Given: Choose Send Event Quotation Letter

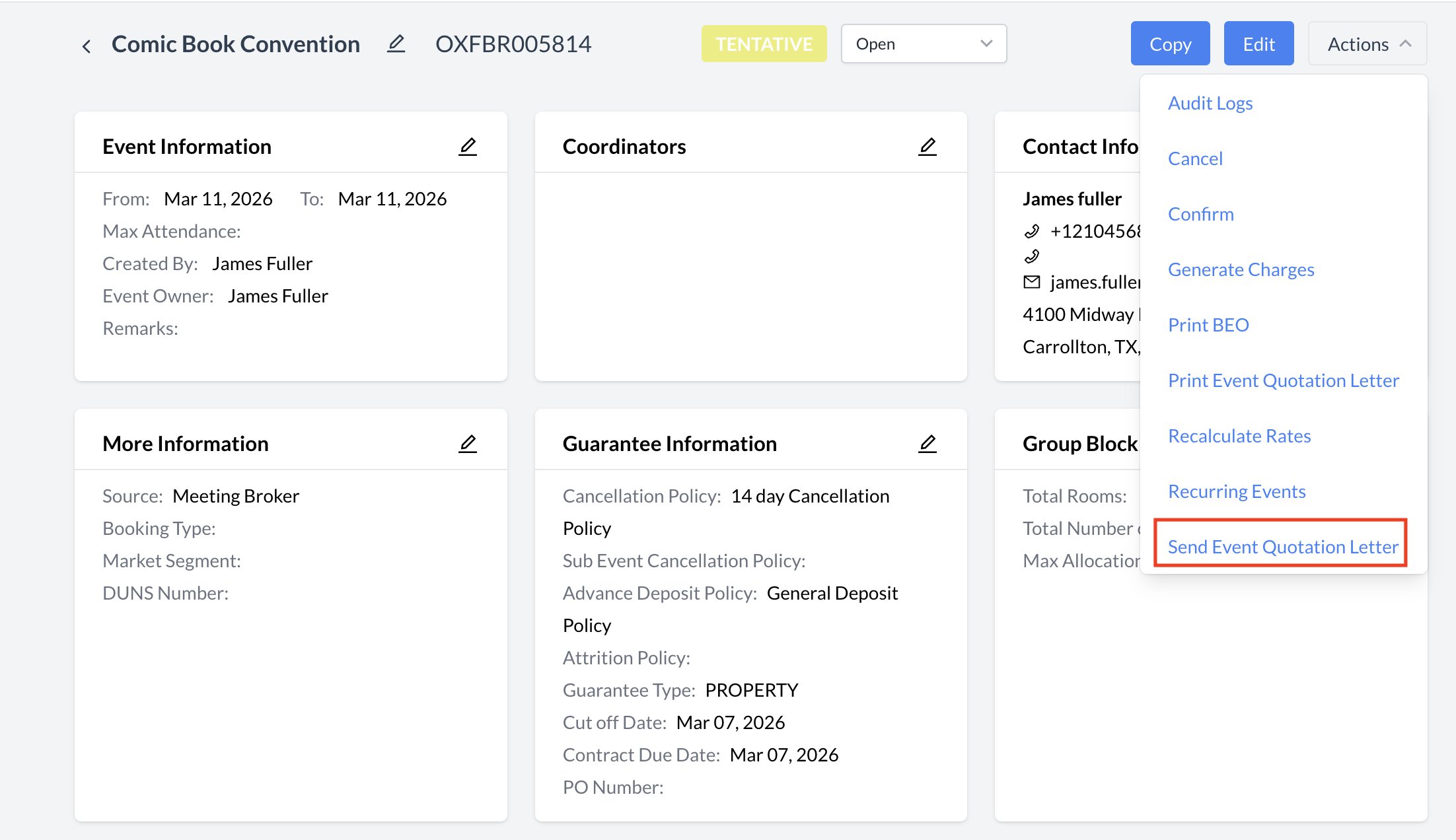Looking at the screenshot, I should pos(1282,546).
